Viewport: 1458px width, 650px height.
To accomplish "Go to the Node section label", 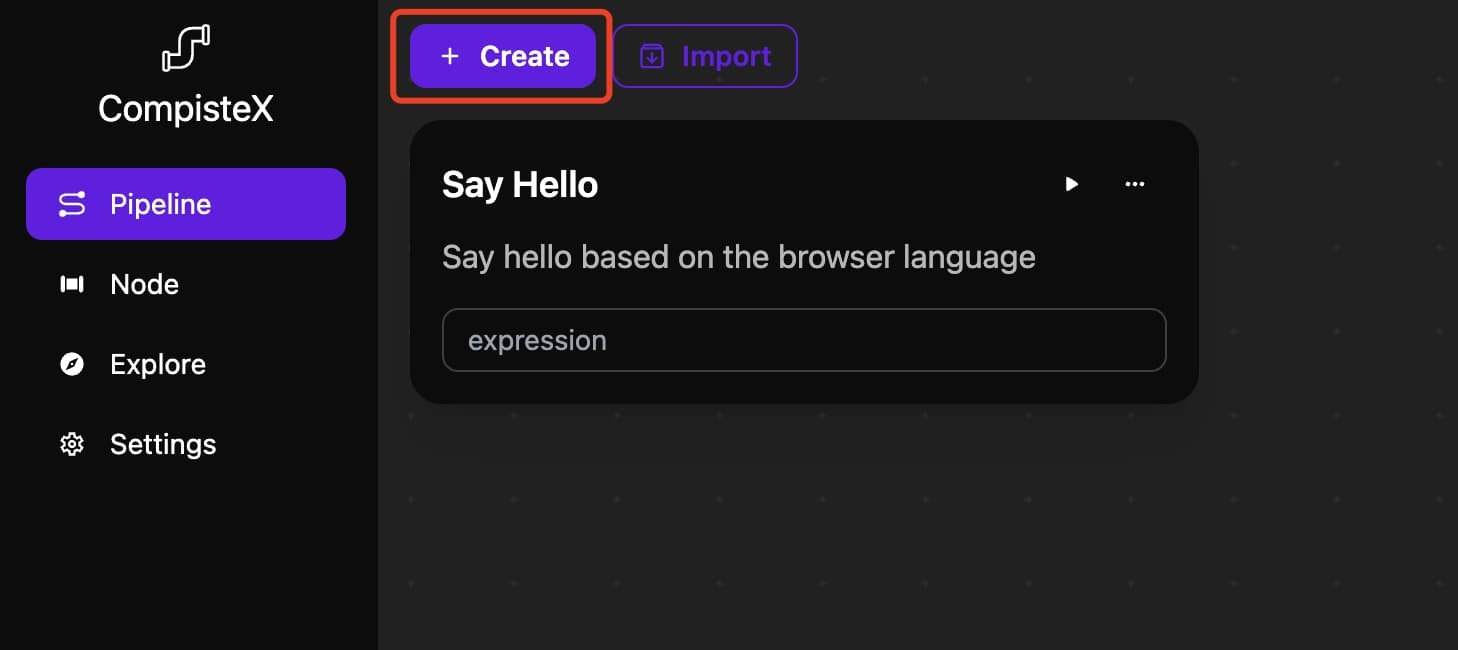I will pyautogui.click(x=145, y=284).
